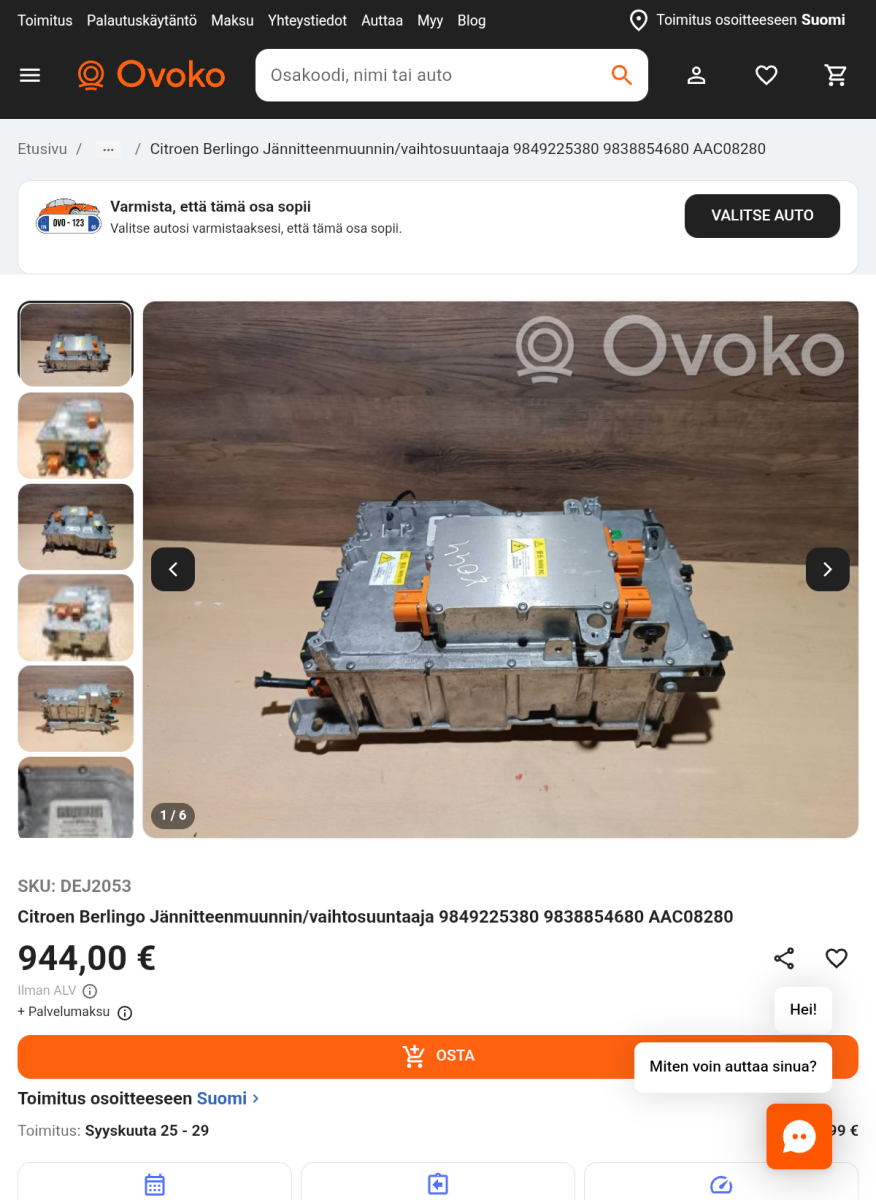876x1200 pixels.
Task: Open the user account icon
Action: tap(697, 75)
